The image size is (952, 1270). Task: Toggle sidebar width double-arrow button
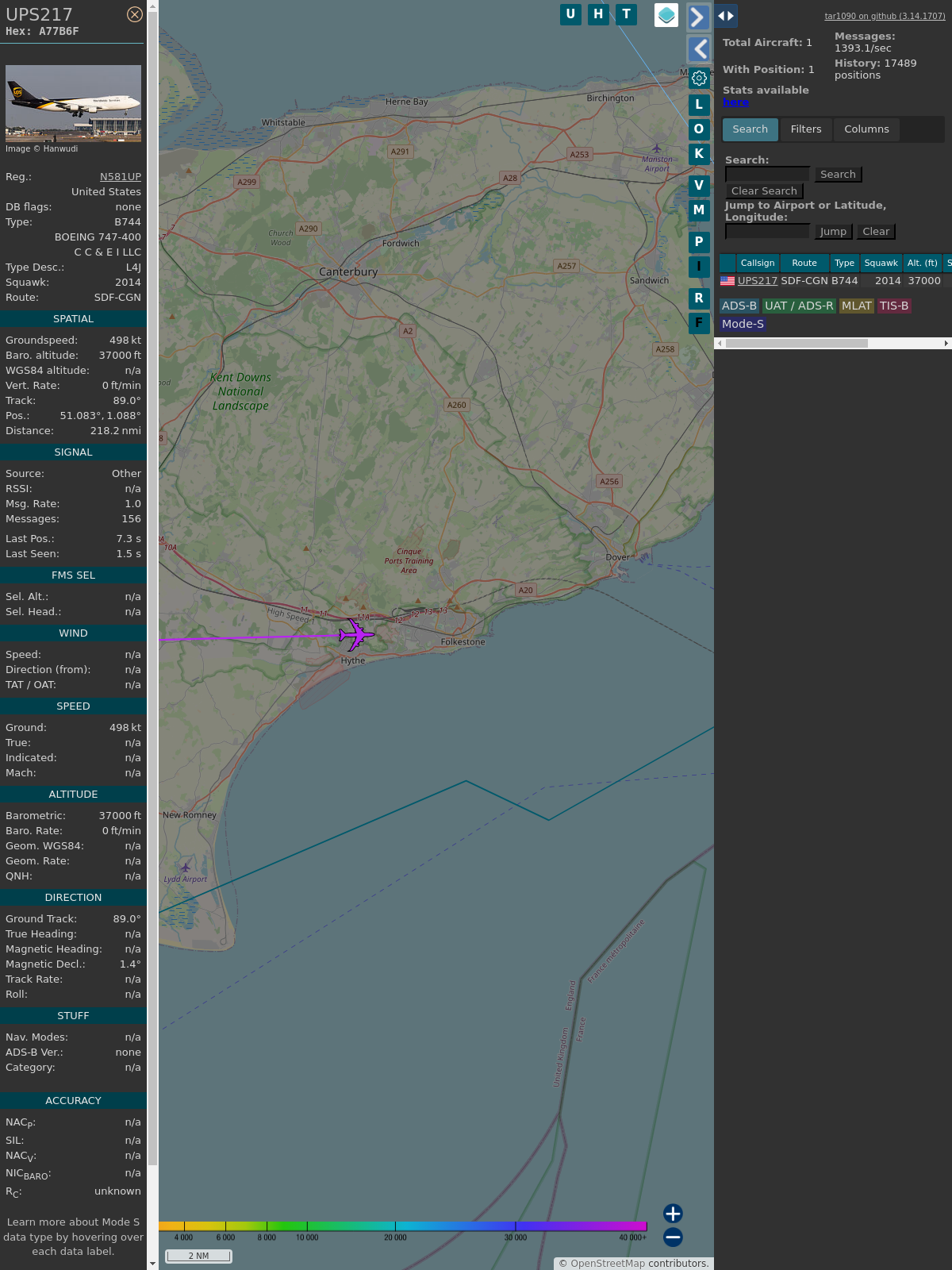(726, 16)
